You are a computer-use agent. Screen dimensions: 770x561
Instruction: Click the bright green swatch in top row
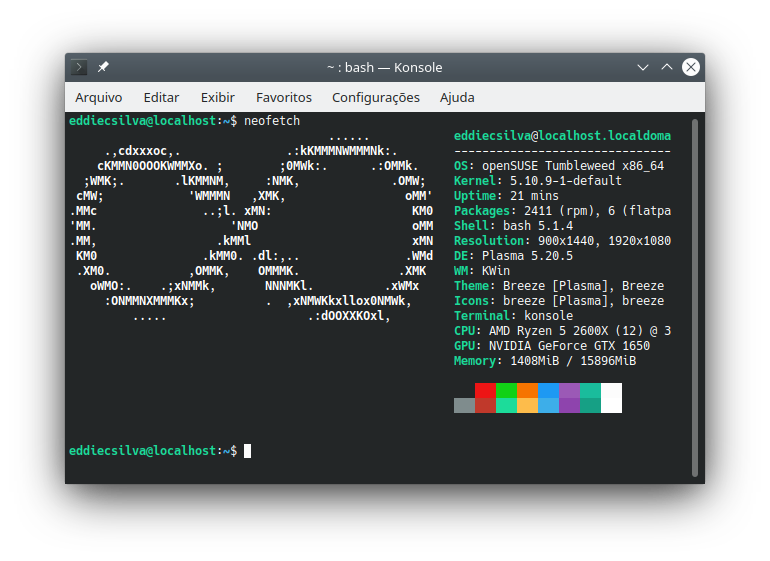(506, 390)
